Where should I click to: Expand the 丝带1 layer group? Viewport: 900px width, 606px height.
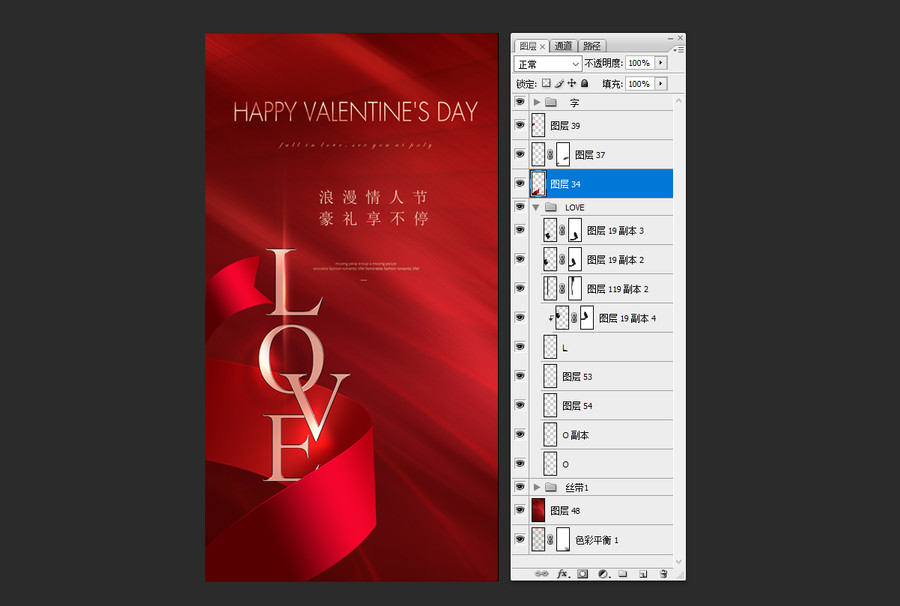(x=537, y=487)
